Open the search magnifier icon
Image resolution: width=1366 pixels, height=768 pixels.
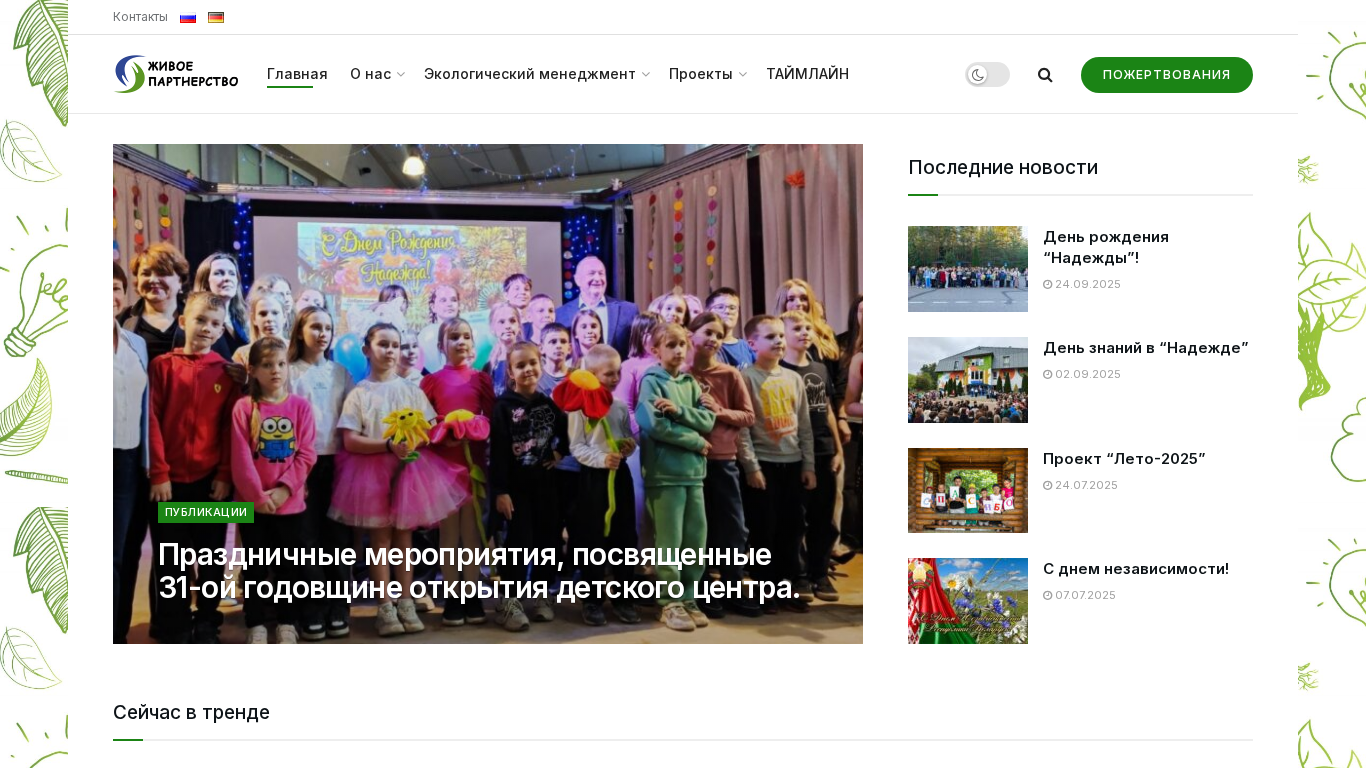click(x=1045, y=75)
